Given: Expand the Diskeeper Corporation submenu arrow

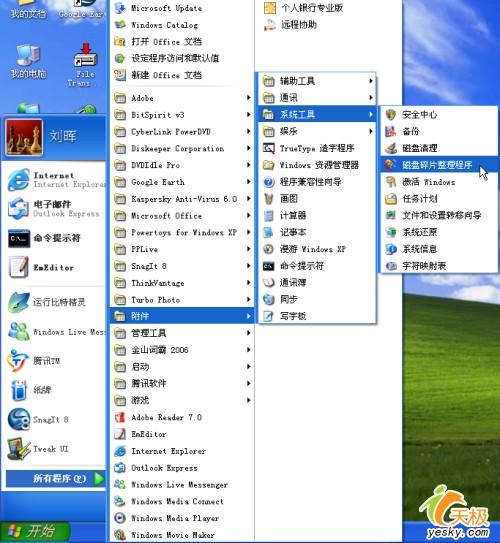Looking at the screenshot, I should (248, 148).
